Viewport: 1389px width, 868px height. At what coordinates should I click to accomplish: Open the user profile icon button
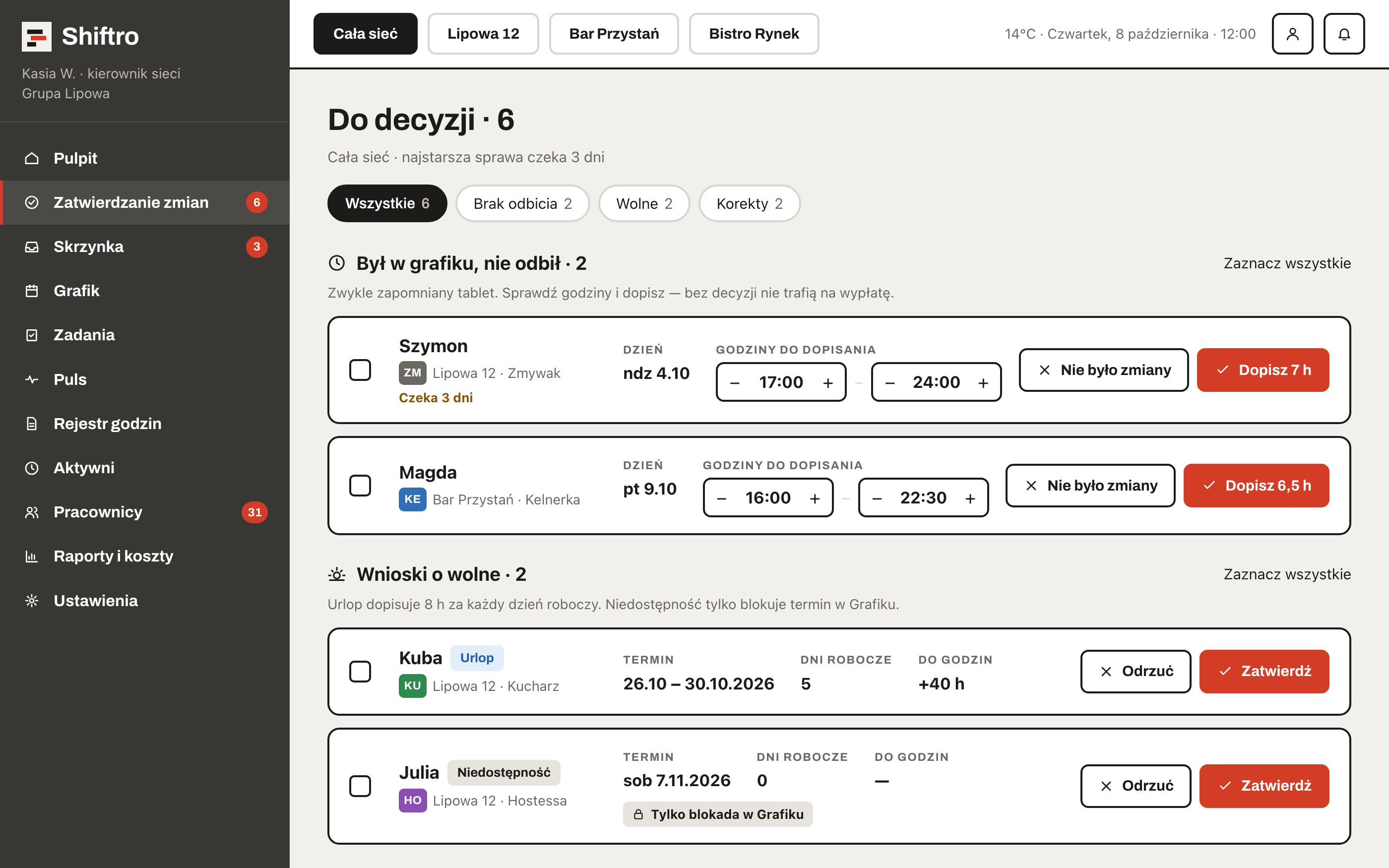1292,34
